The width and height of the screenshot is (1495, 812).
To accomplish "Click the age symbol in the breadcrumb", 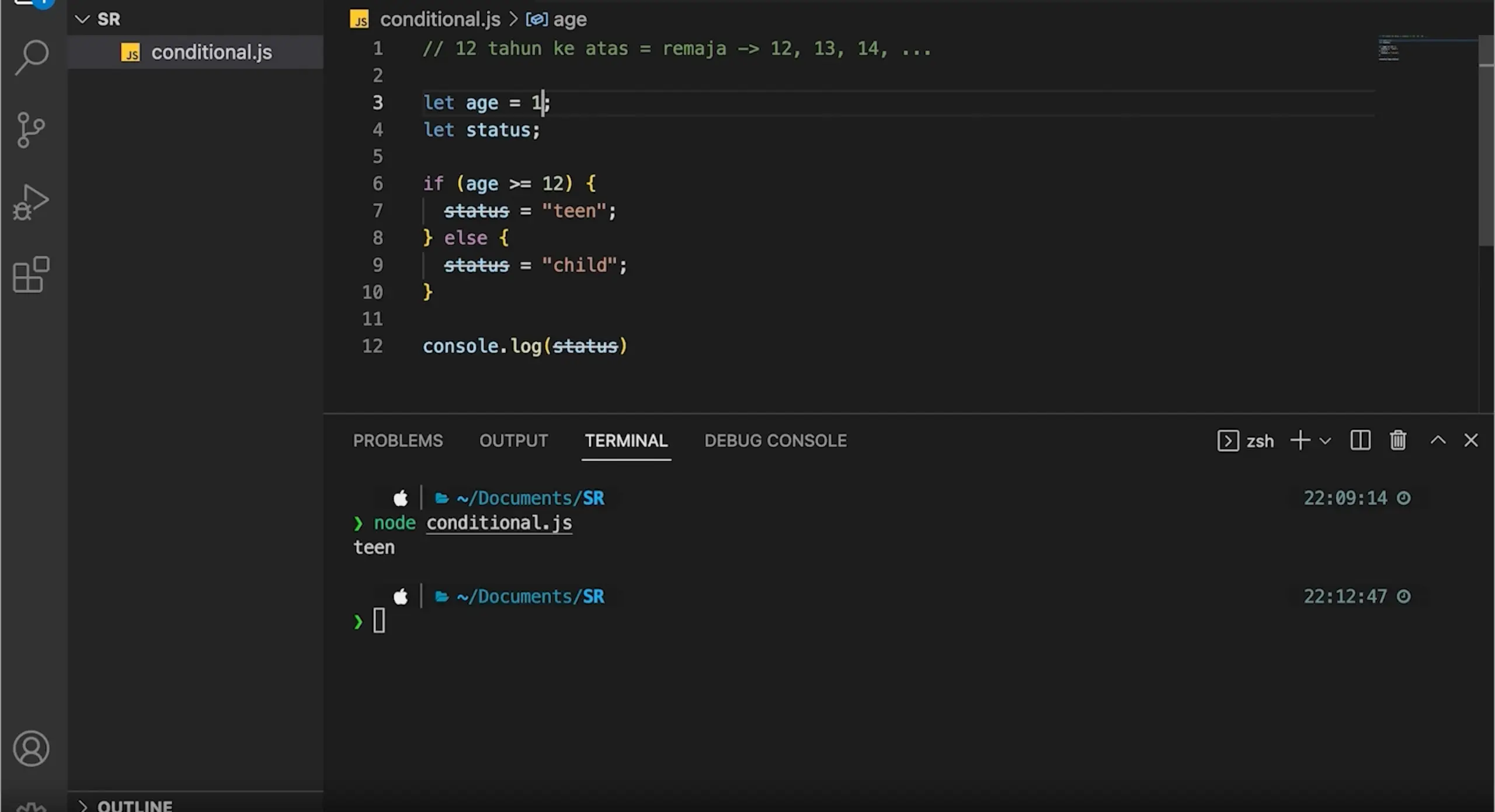I will tap(569, 19).
